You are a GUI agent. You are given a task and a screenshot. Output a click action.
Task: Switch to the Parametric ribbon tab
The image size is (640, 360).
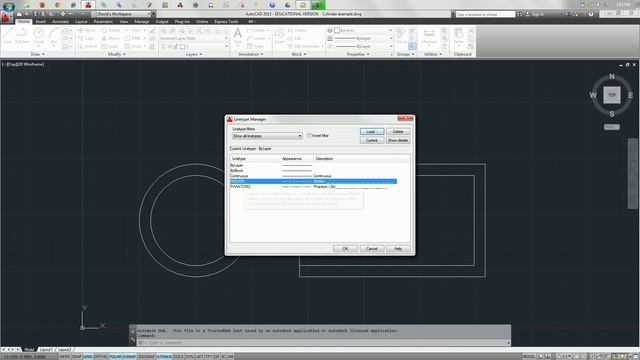point(103,21)
